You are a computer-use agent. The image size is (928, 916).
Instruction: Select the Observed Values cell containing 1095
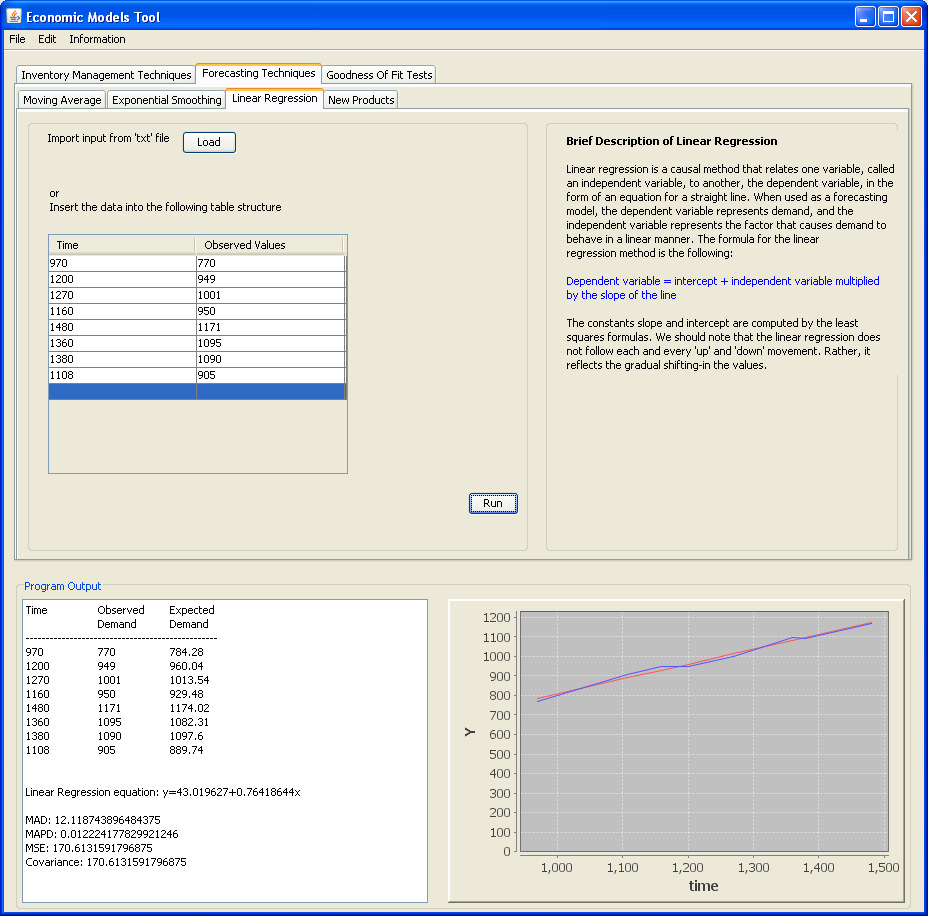270,343
